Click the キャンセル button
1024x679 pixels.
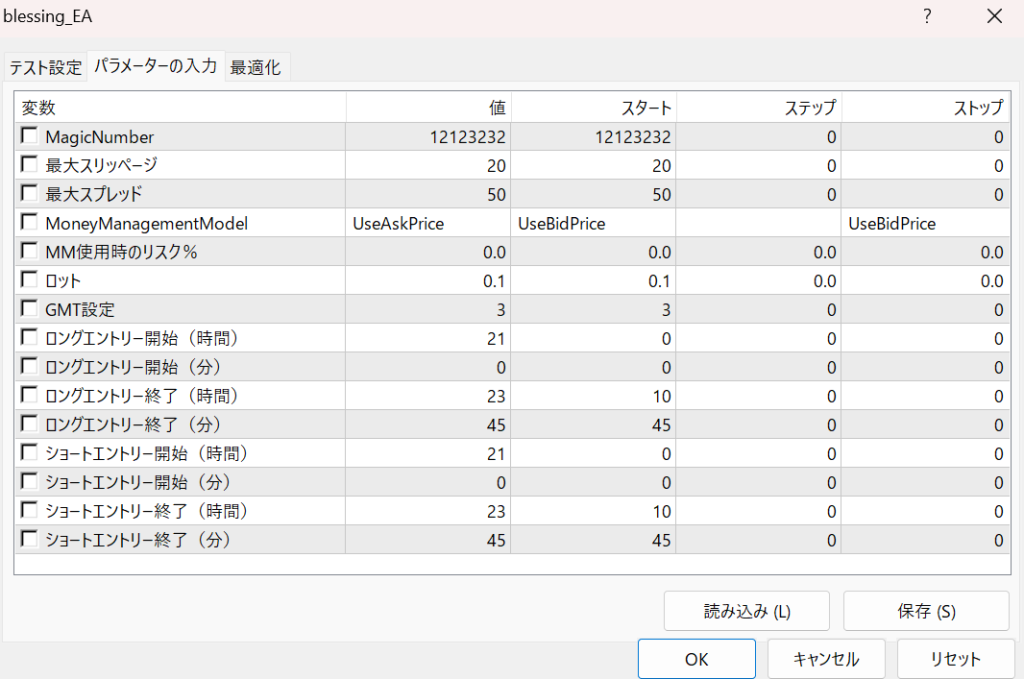(x=826, y=659)
